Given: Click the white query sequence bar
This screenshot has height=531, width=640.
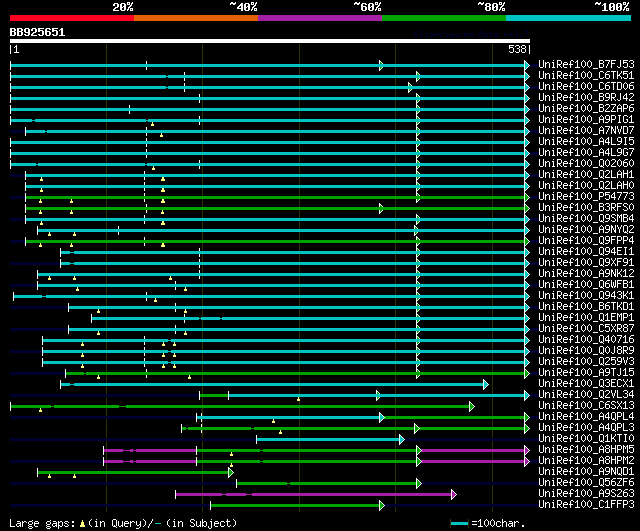Looking at the screenshot, I should (270, 41).
